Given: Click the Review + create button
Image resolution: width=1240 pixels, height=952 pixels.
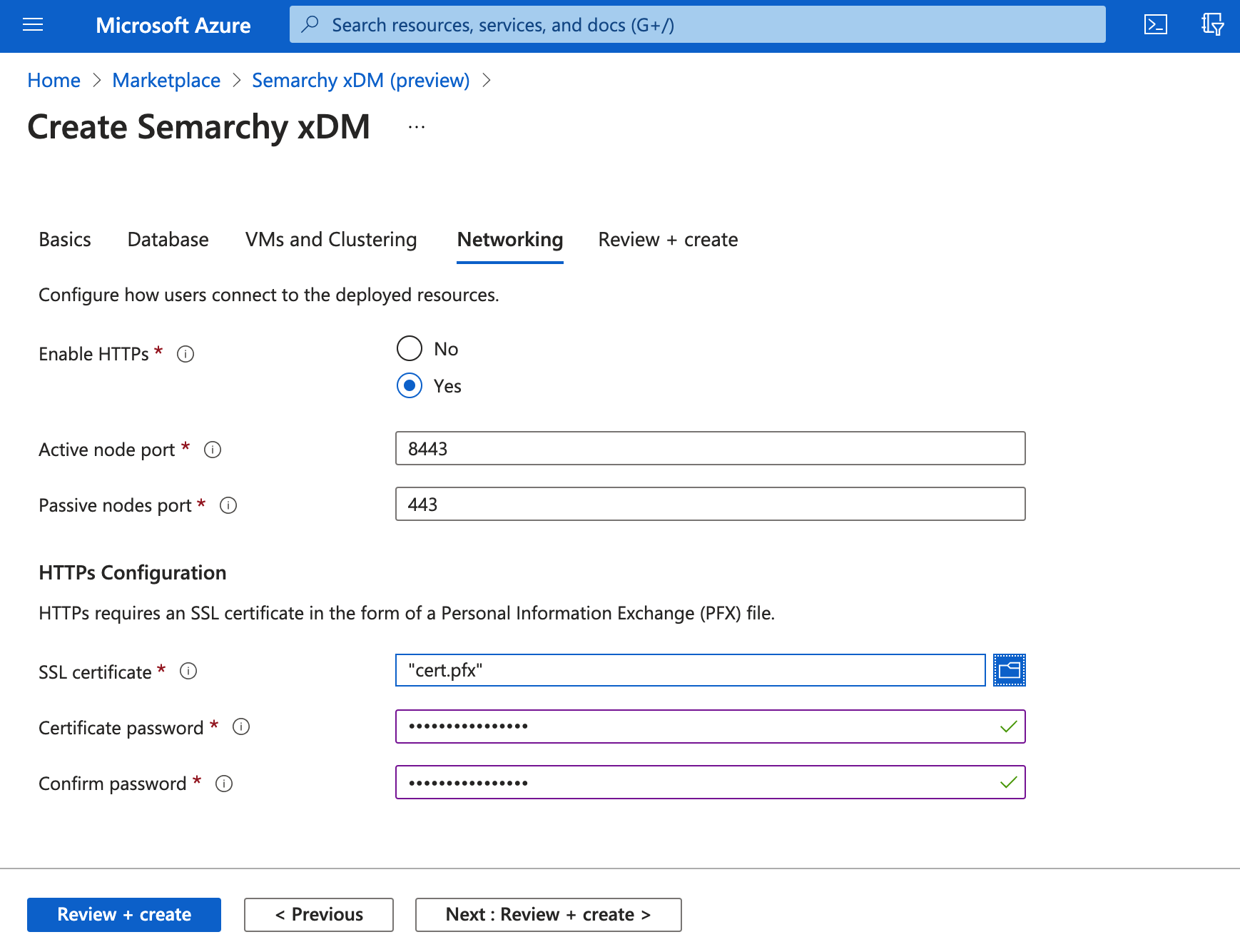Looking at the screenshot, I should (123, 914).
